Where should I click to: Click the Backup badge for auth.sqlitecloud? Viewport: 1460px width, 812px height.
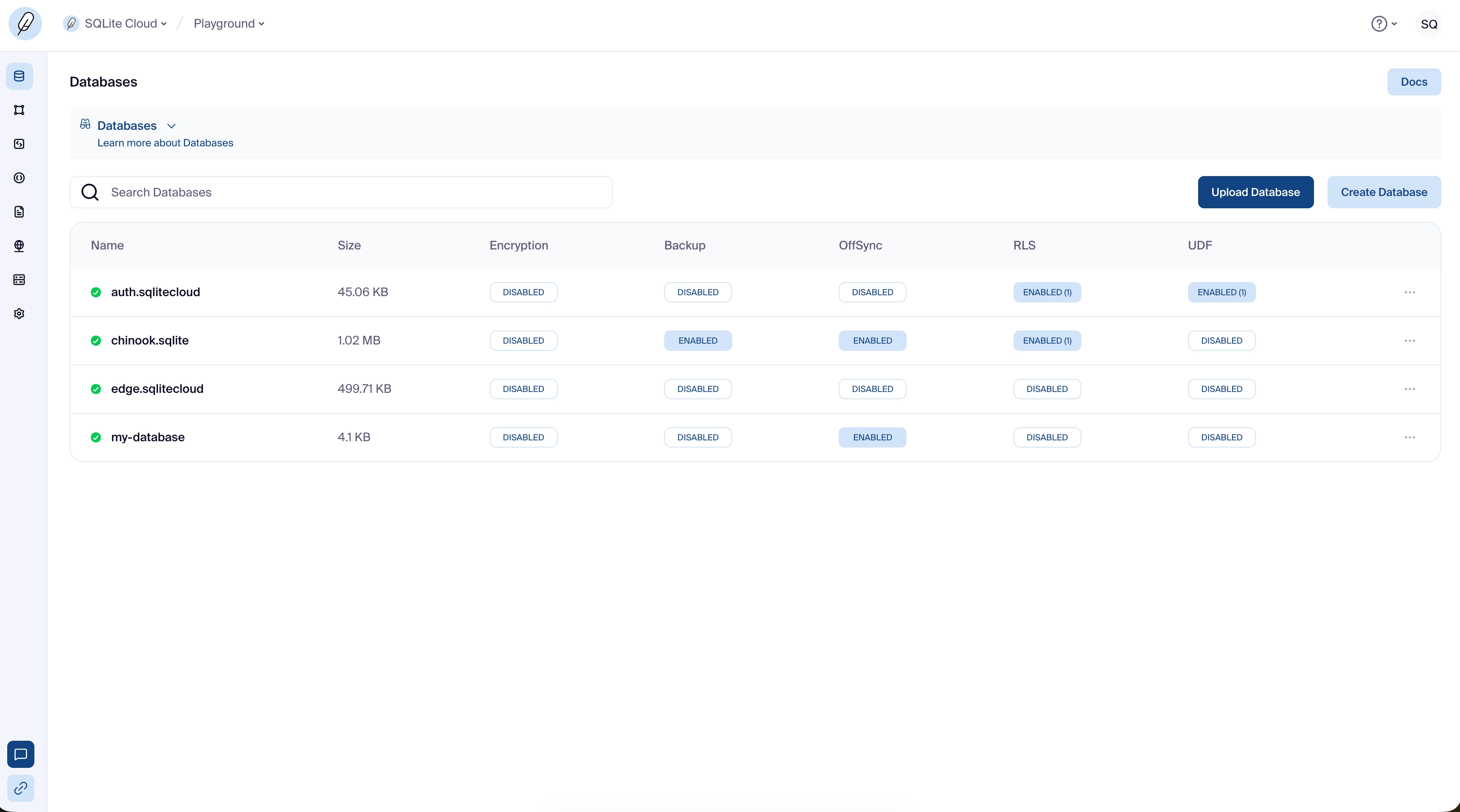pyautogui.click(x=698, y=292)
